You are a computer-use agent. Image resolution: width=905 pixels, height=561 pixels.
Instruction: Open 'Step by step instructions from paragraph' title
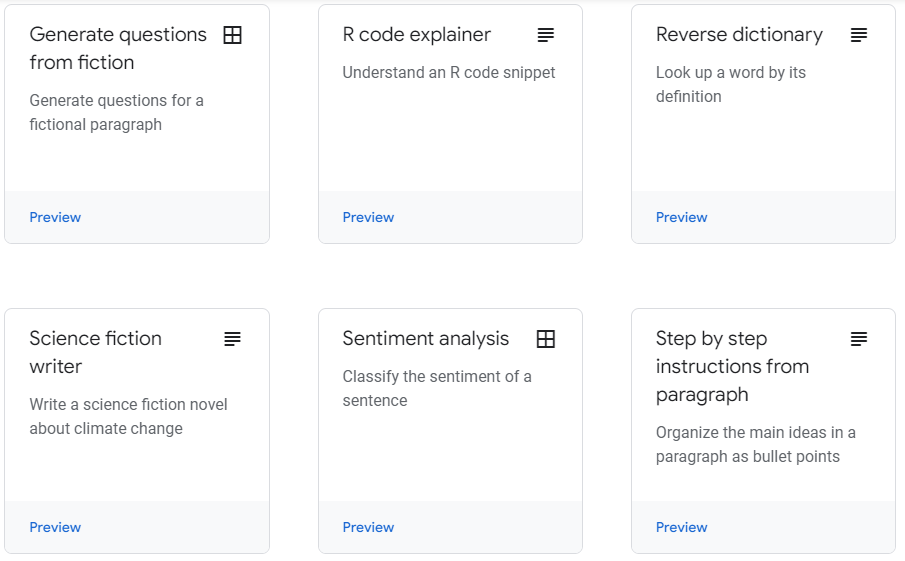tap(732, 366)
